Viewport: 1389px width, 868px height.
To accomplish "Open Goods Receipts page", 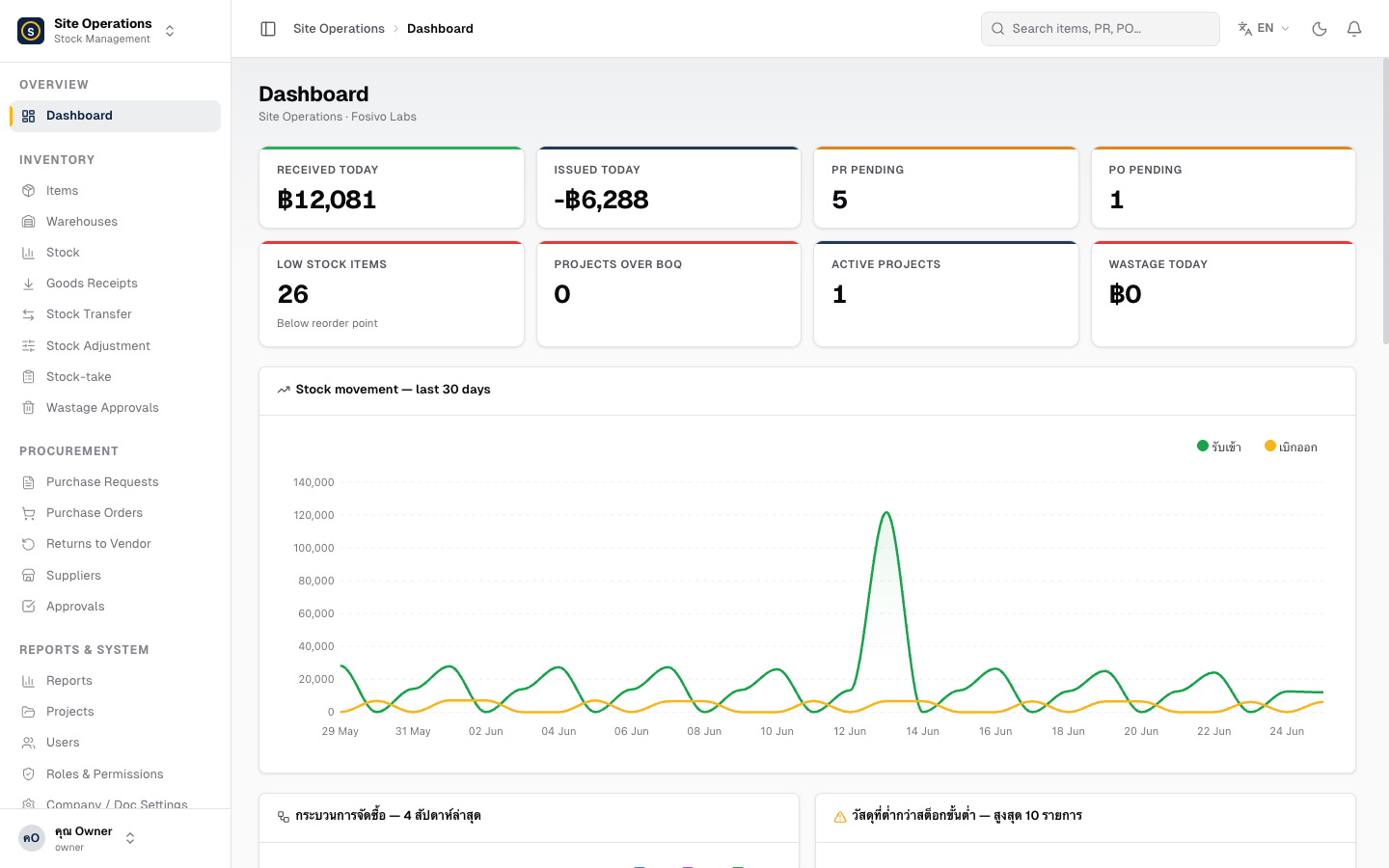I will (x=115, y=284).
